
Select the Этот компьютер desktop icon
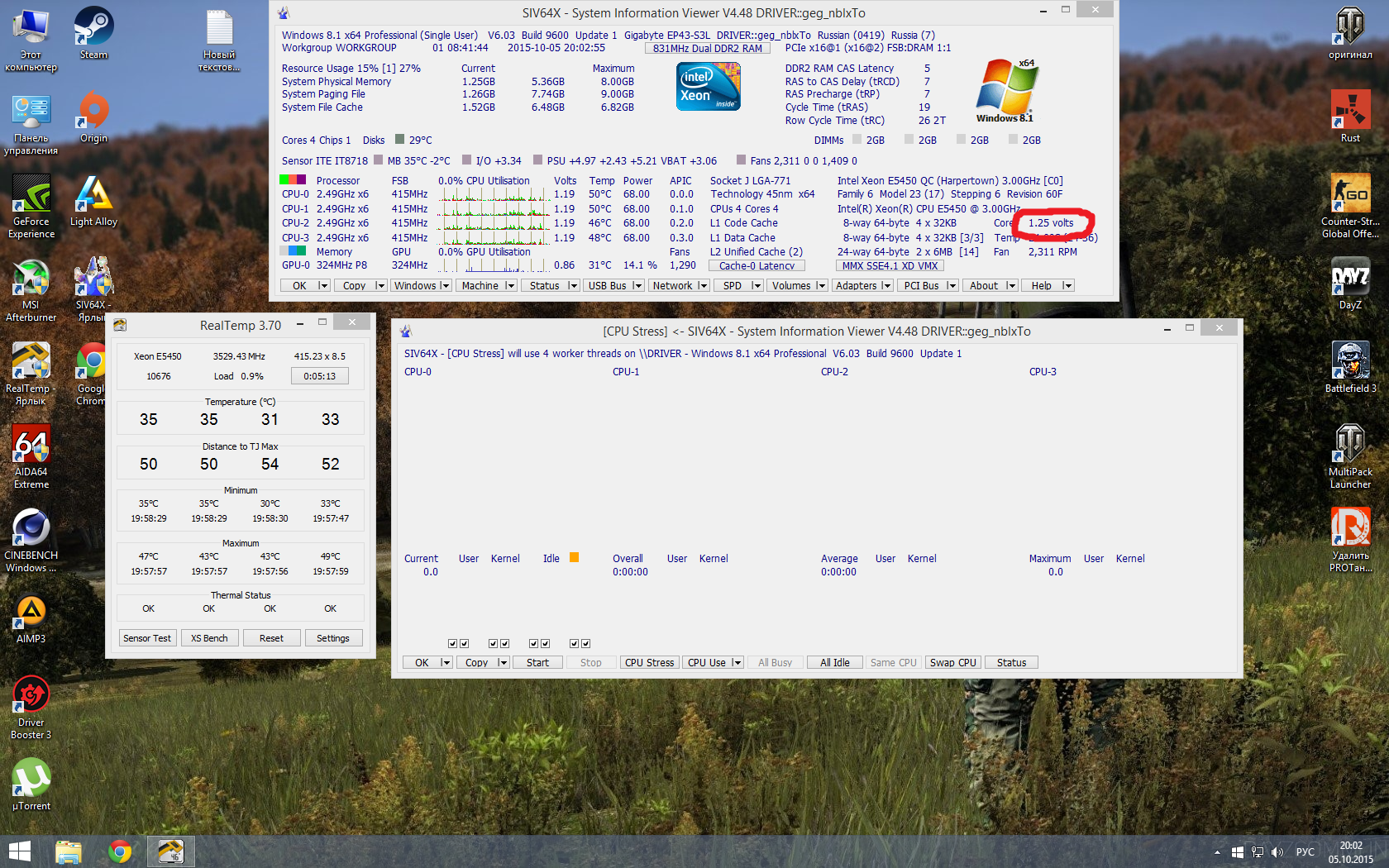tap(31, 40)
